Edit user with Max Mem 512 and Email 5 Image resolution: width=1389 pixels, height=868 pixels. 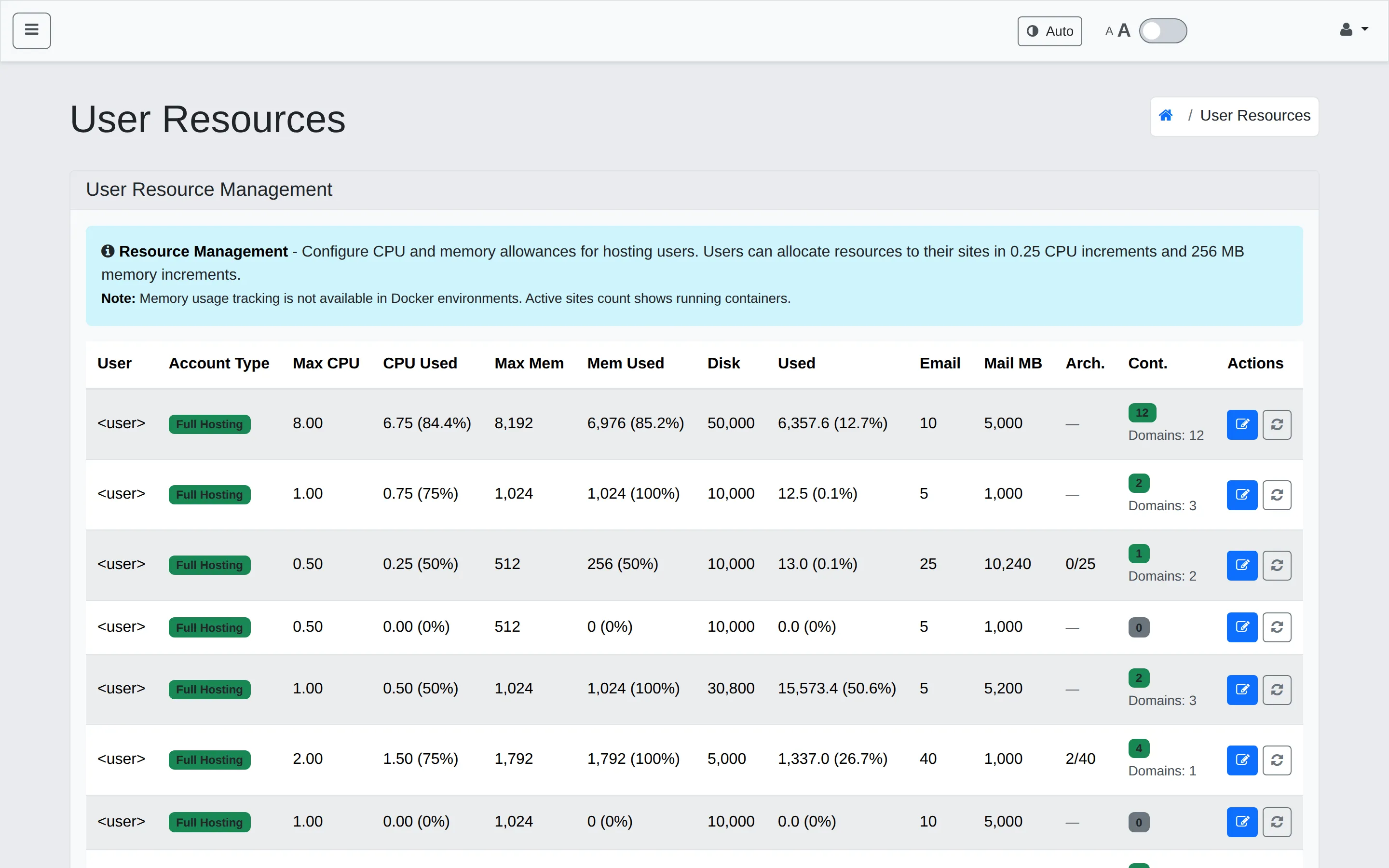pos(1242,627)
